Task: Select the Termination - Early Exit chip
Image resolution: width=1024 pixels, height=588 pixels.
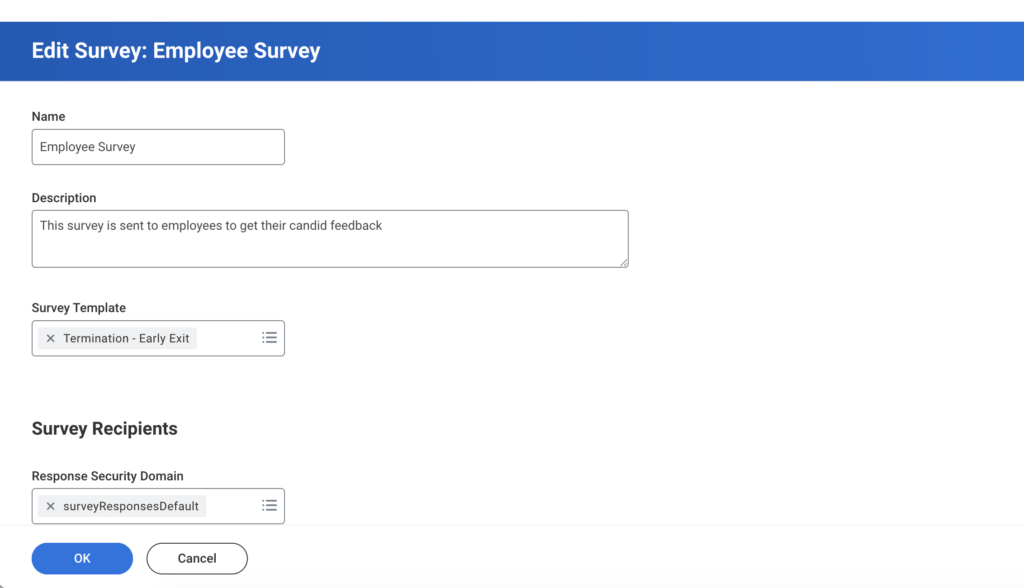Action: 126,339
